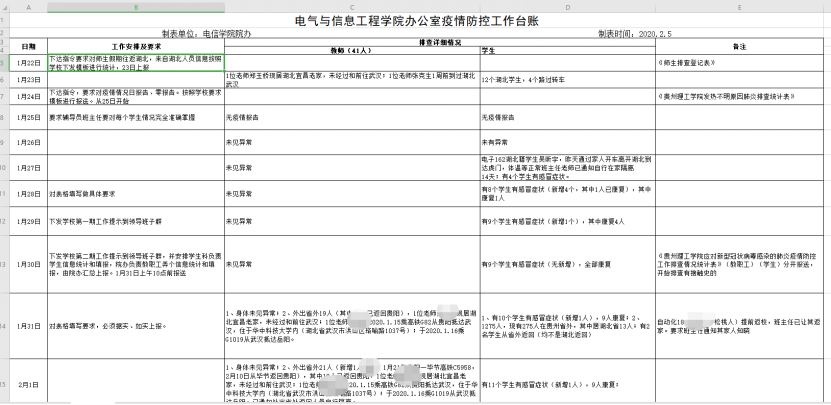Click the 工作安排及要求 header cell
Image resolution: width=831 pixels, height=405 pixels.
point(136,46)
